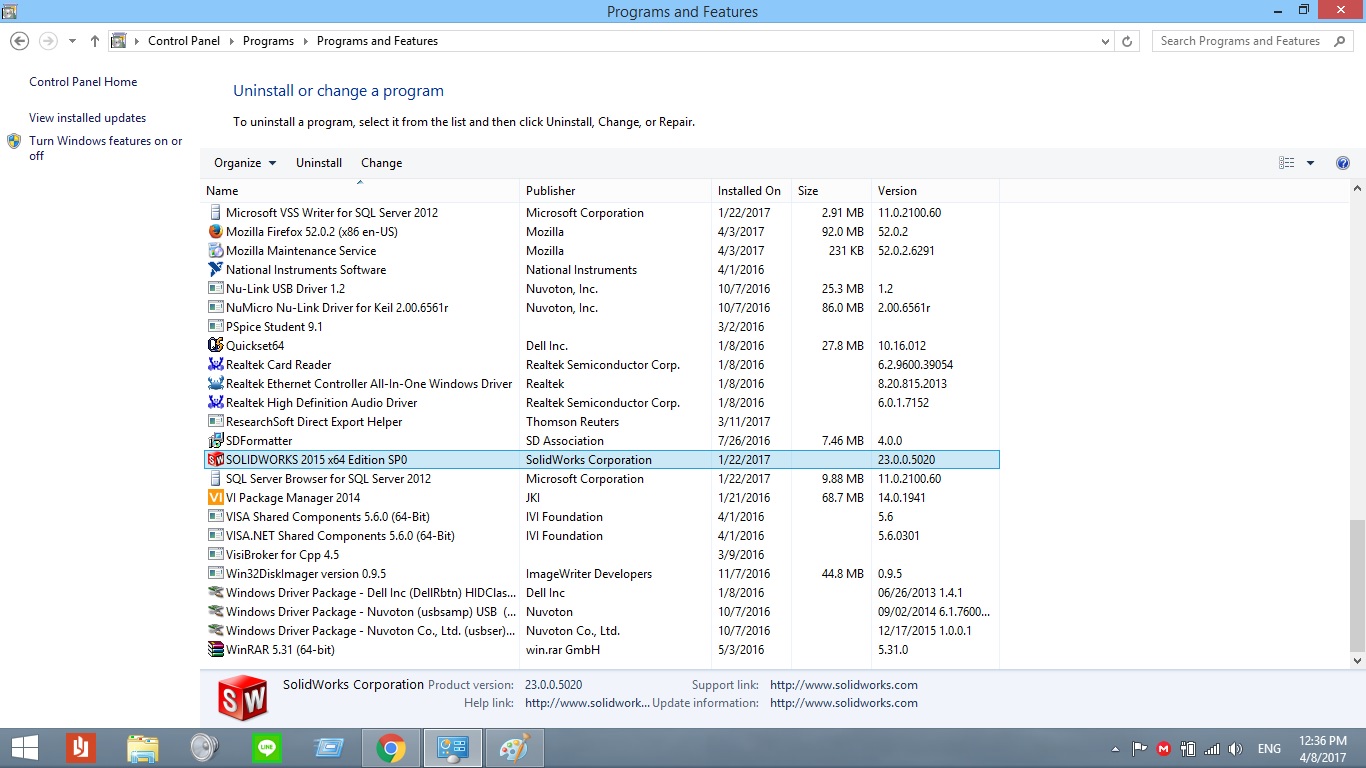Open the Windows Start button
This screenshot has height=768, width=1366.
pos(24,748)
